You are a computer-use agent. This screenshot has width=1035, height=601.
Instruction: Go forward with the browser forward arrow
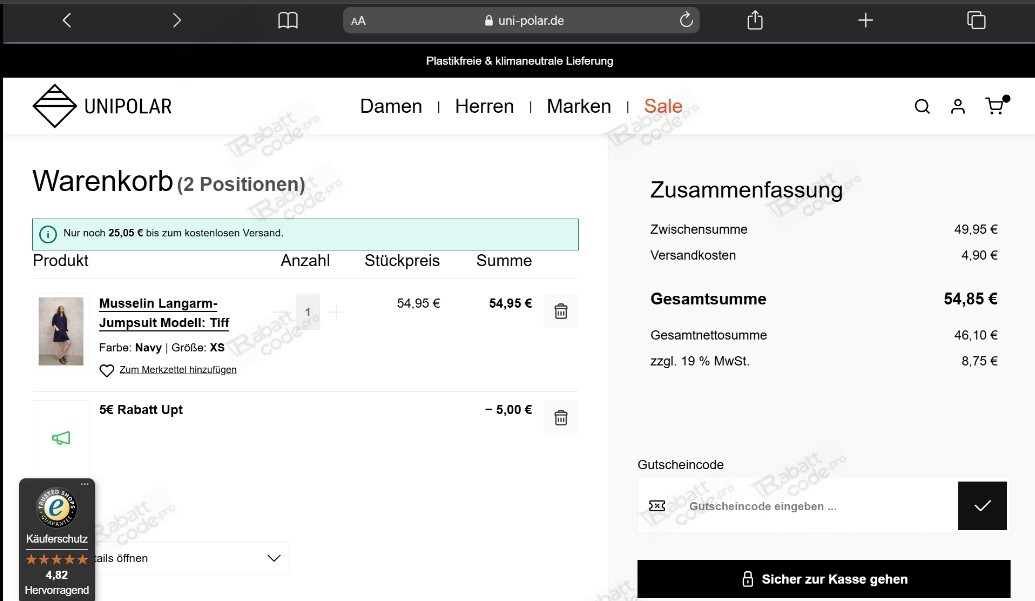coord(176,20)
